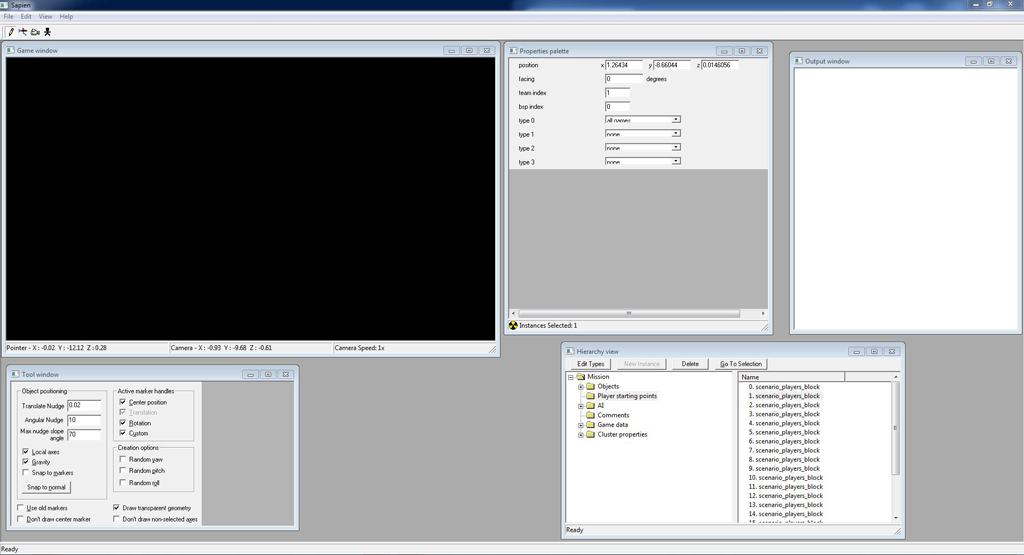Expand the Objects tree node

[580, 387]
